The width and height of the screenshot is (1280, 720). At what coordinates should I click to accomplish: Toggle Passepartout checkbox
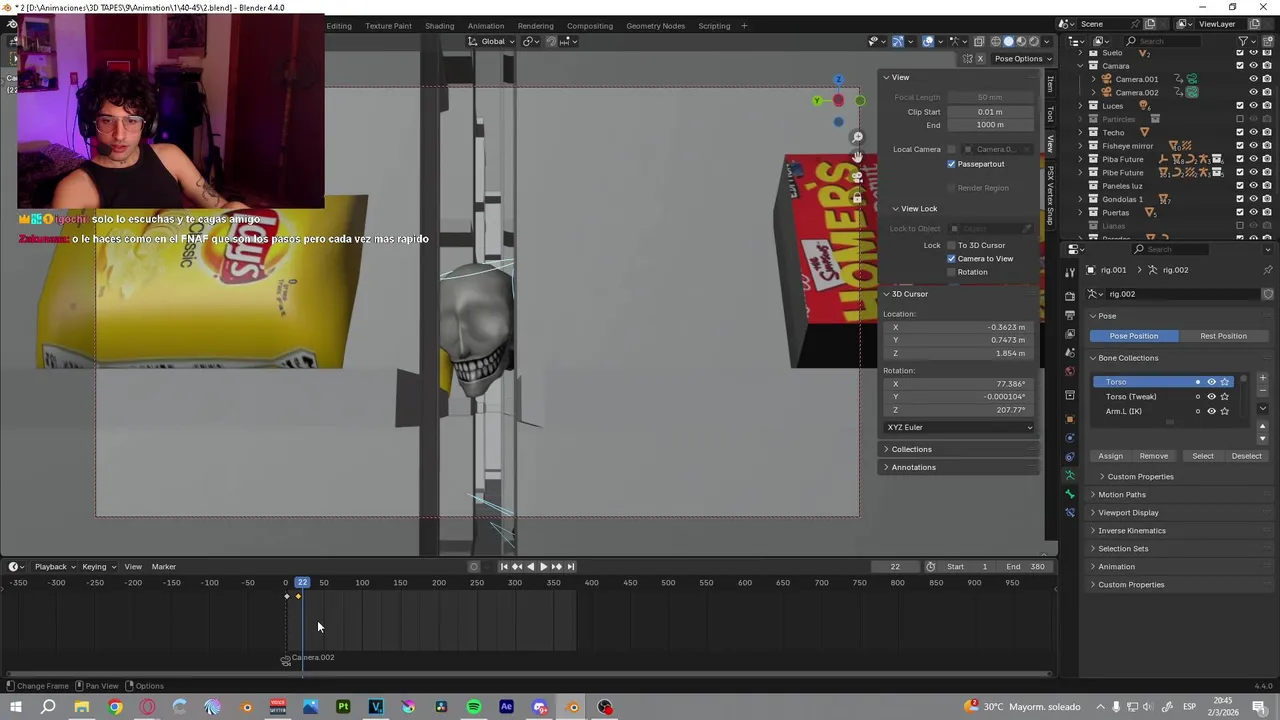click(952, 164)
